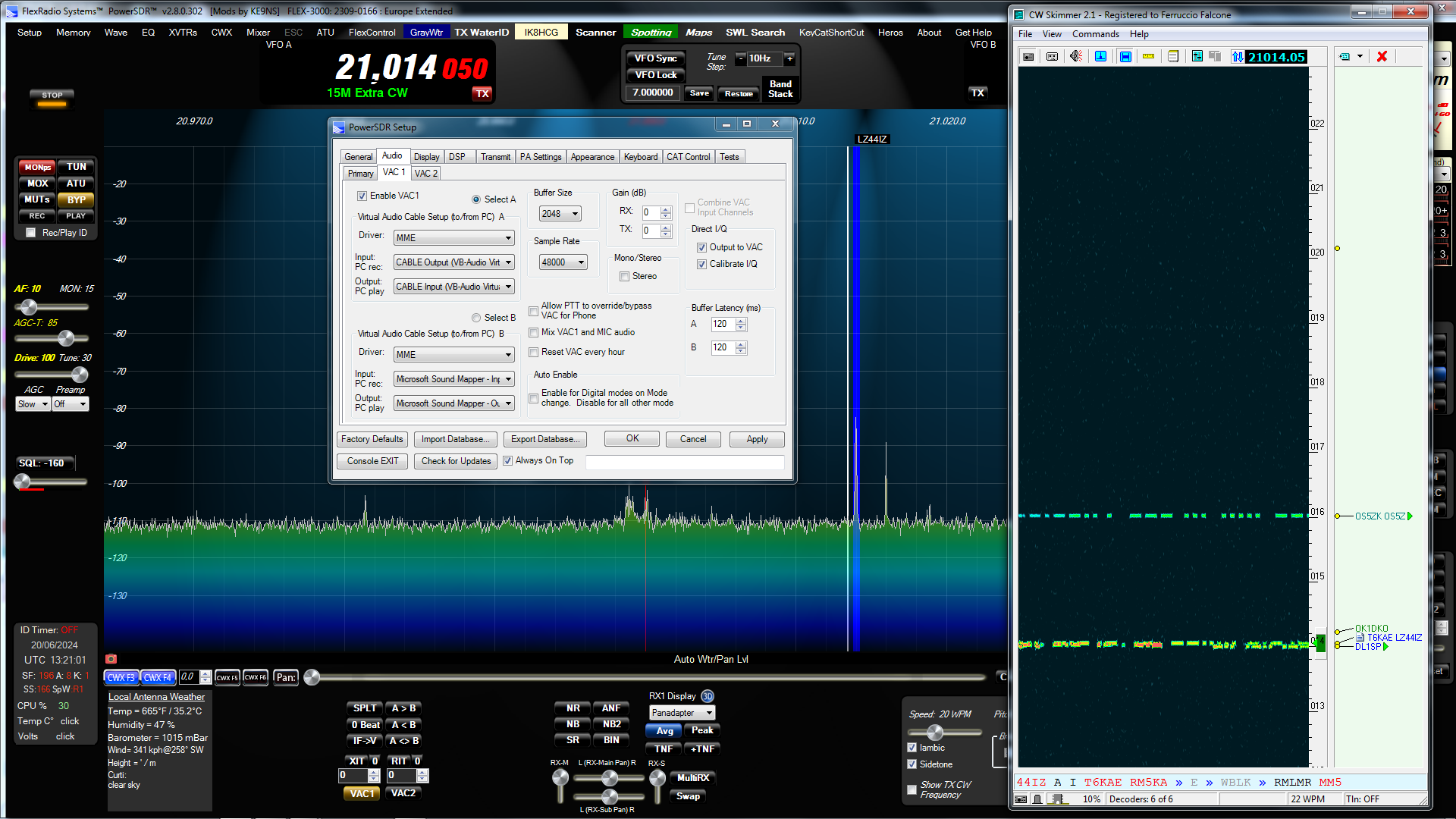Open Microsoft Sound Mapper Input dropdown
Screen dimensions: 1456x819
454,379
